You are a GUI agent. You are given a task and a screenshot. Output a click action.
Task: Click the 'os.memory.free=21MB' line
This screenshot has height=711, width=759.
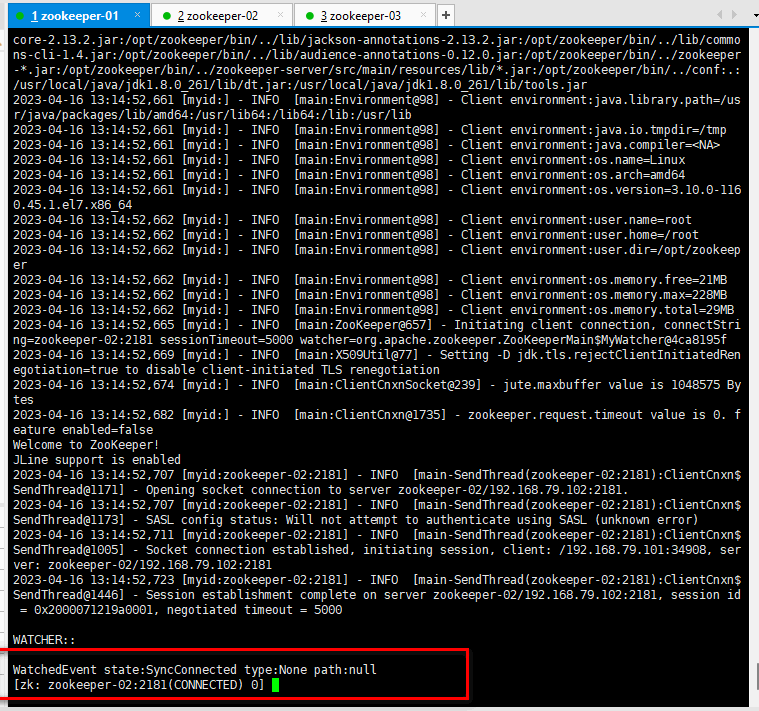point(370,280)
